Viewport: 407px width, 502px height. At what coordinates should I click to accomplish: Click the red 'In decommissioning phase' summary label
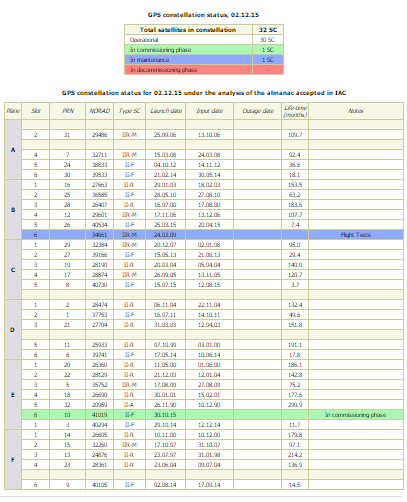pos(163,70)
